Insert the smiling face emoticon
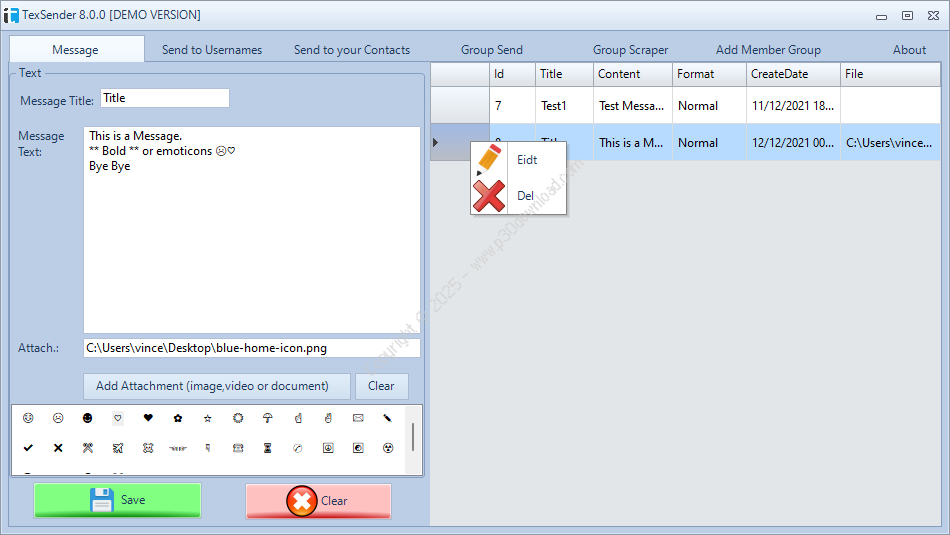Viewport: 950px width, 535px height. click(28, 418)
